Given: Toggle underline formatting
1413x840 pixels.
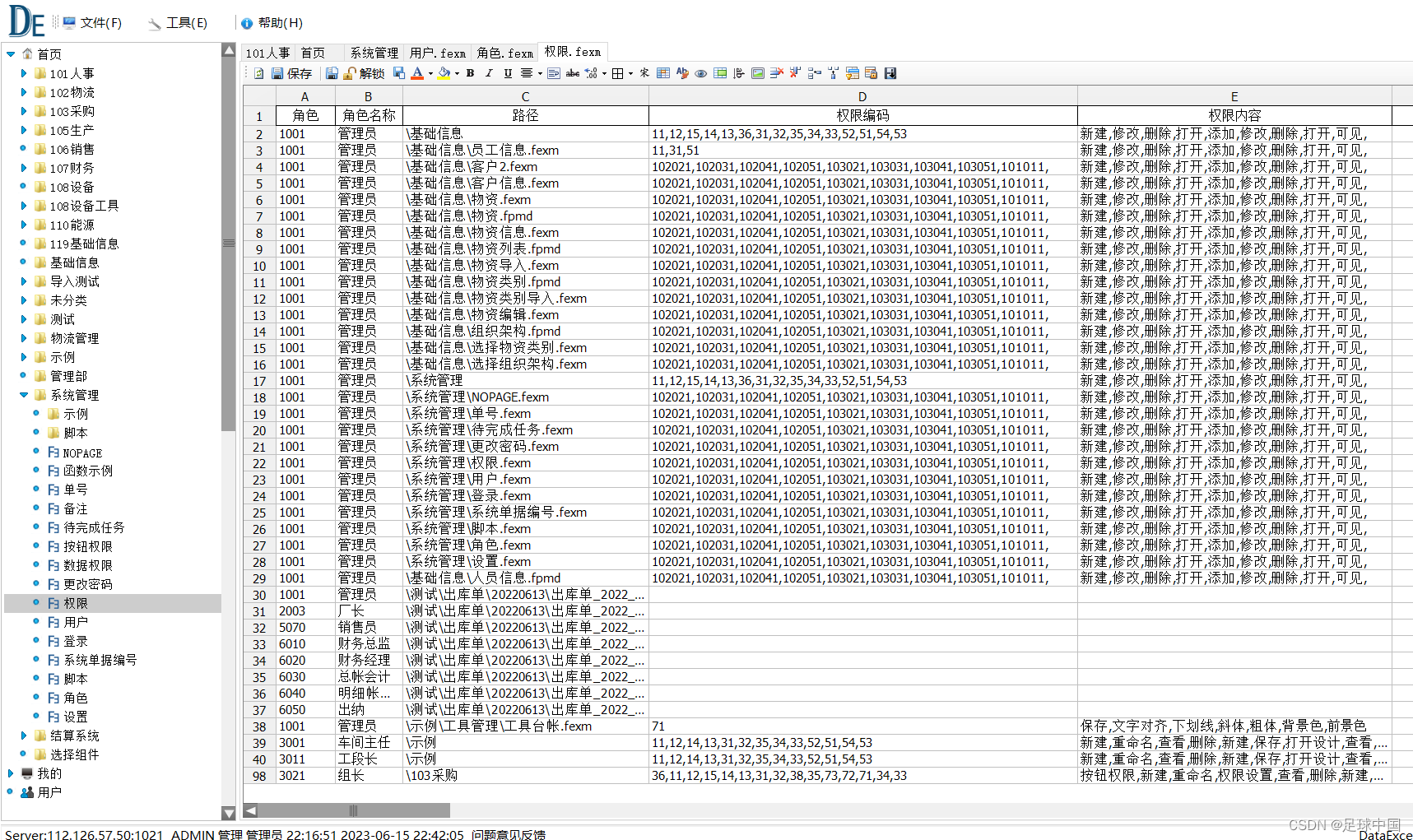Looking at the screenshot, I should tap(508, 73).
